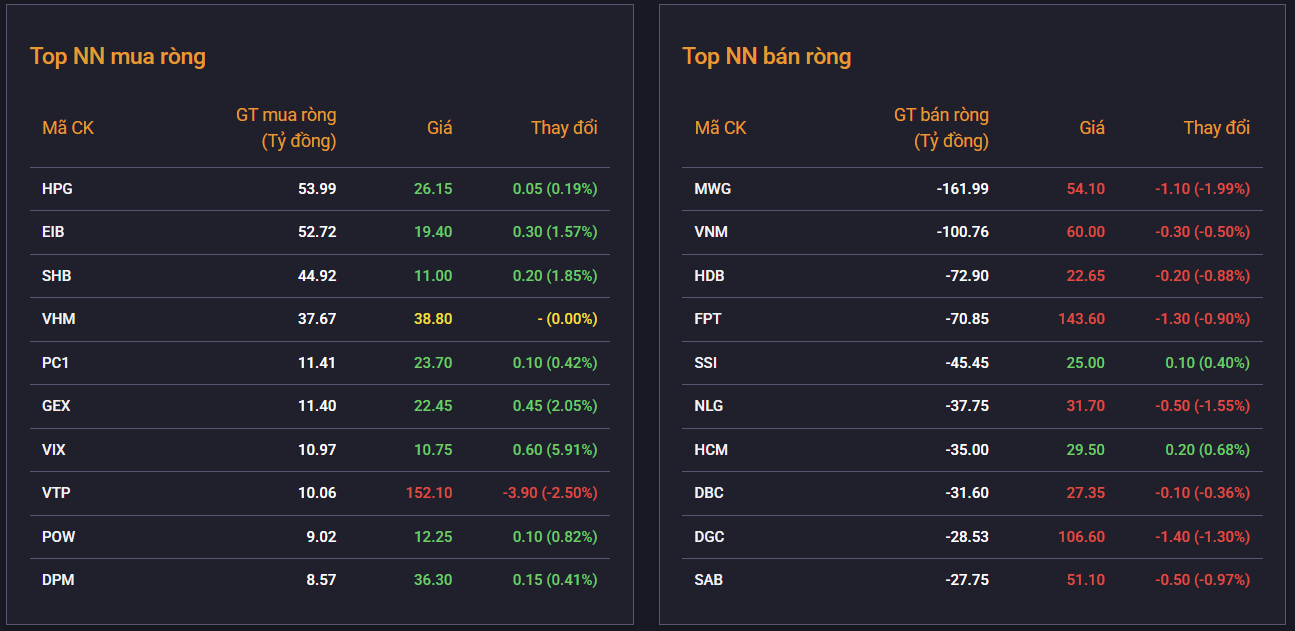Select the VNM stock code
This screenshot has height=631, width=1295.
coord(711,232)
